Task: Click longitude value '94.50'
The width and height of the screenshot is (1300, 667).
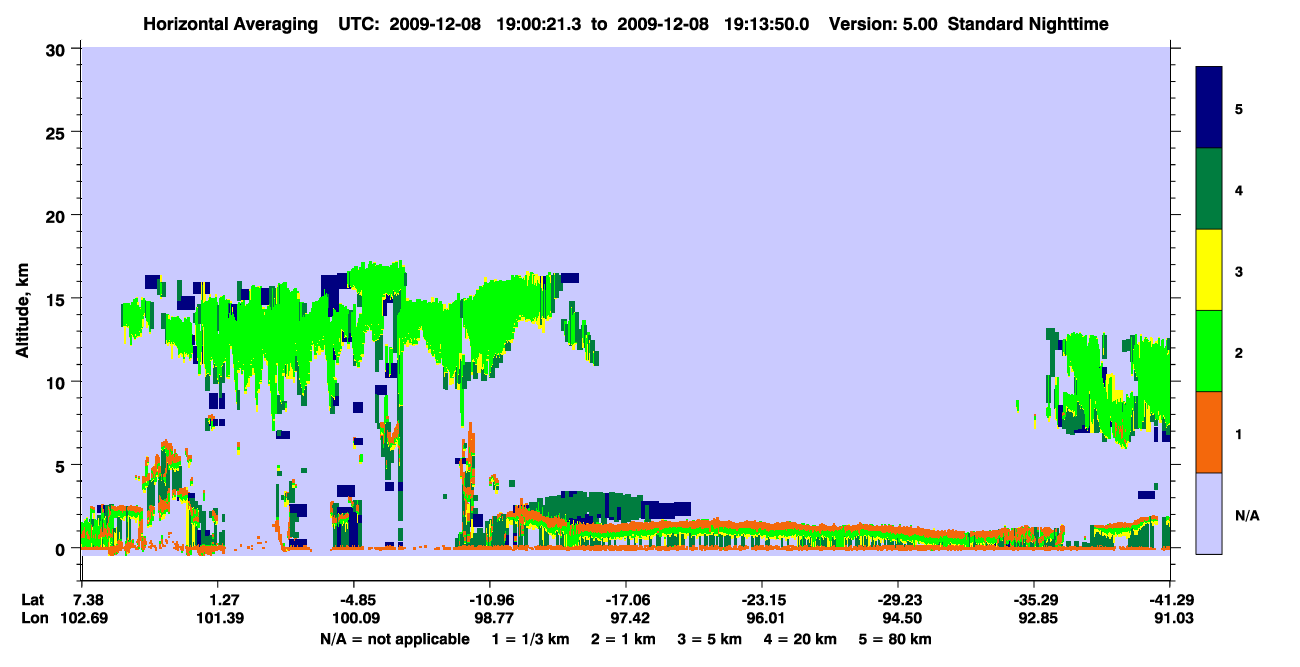Action: (x=901, y=618)
